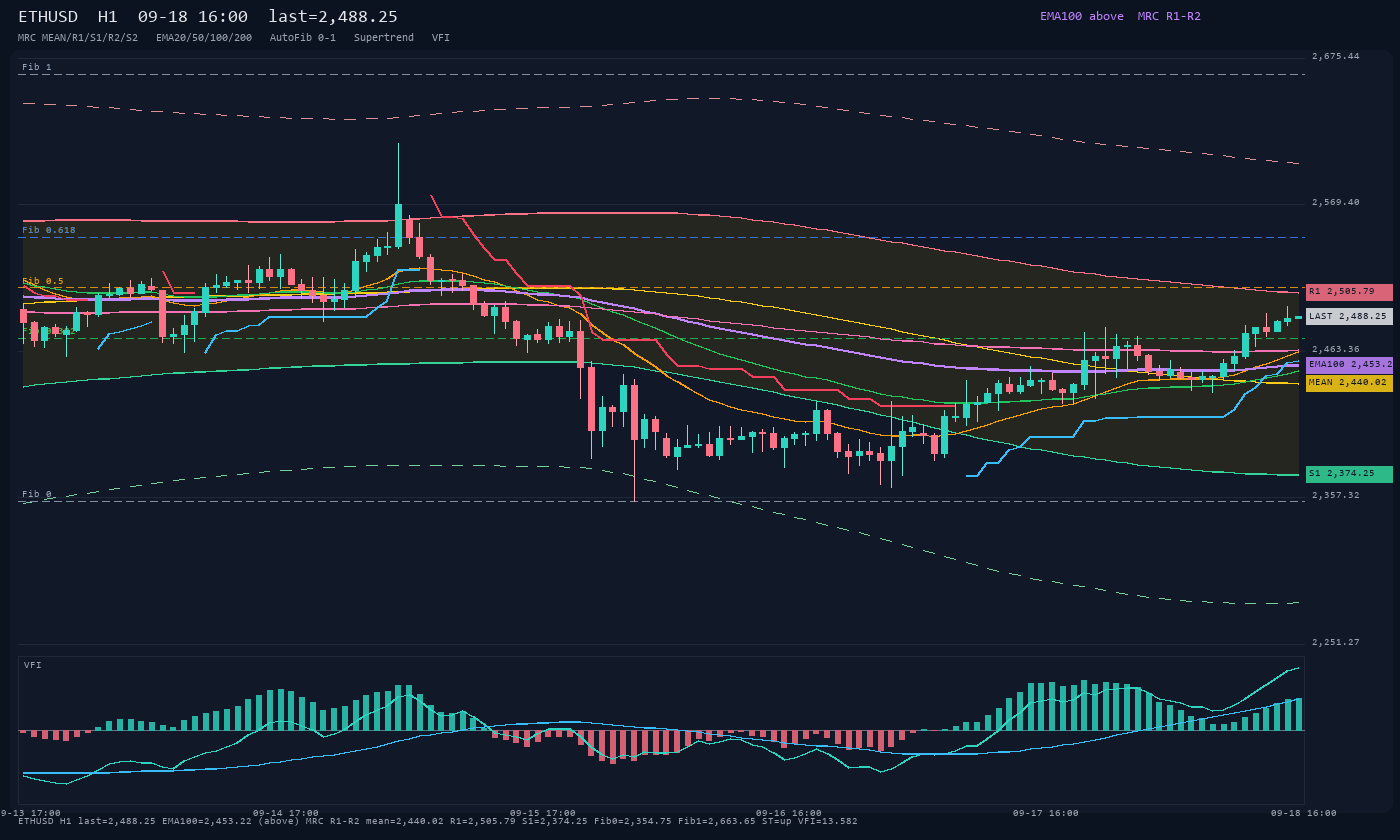1400x840 pixels.
Task: Click the 2,675.44 price axis value
Action: tap(1336, 56)
